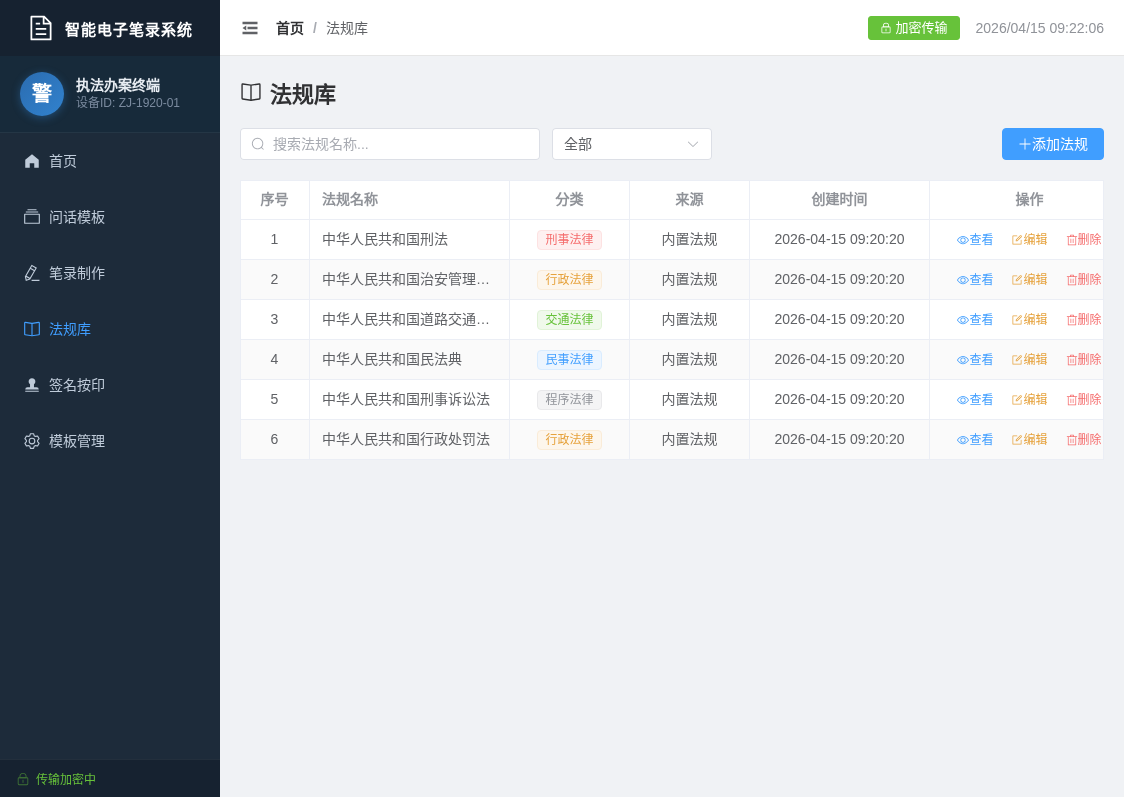Click the 添加法规 button
The image size is (1124, 797).
coord(1052,144)
